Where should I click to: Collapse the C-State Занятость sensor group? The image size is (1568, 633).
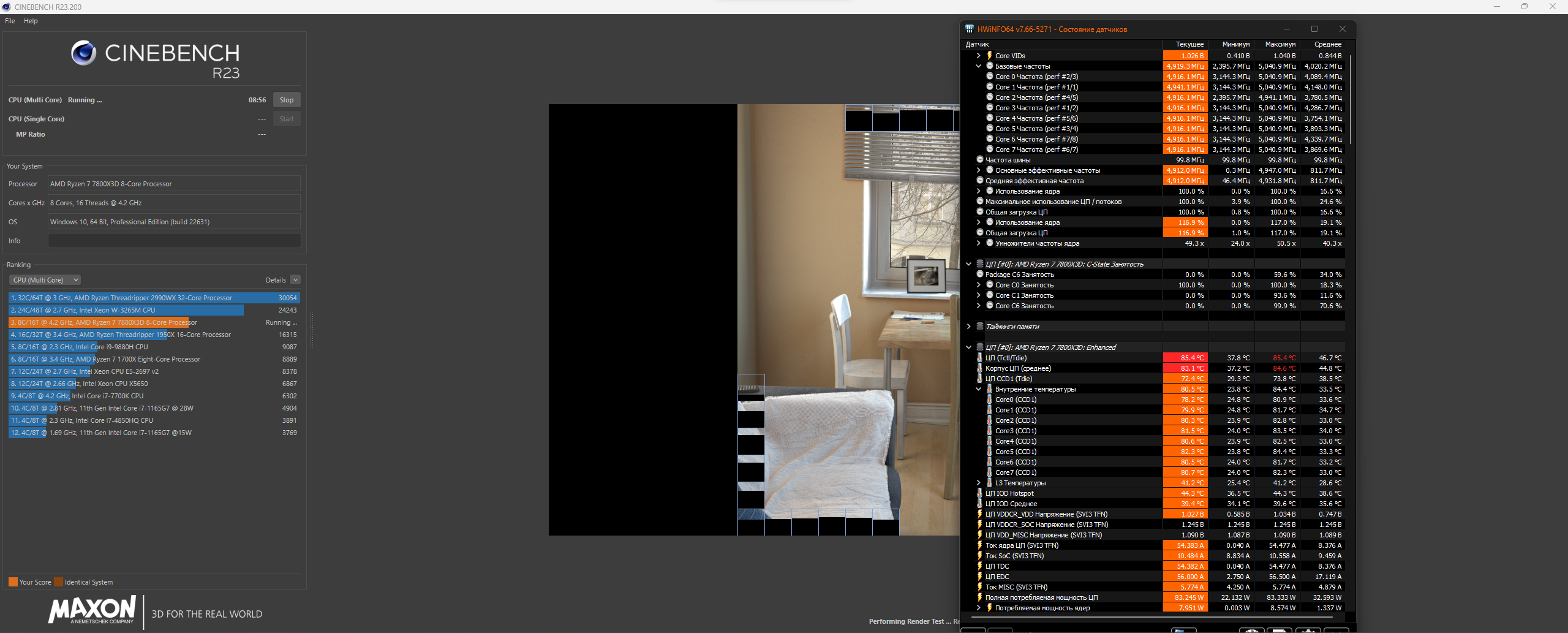click(x=969, y=264)
